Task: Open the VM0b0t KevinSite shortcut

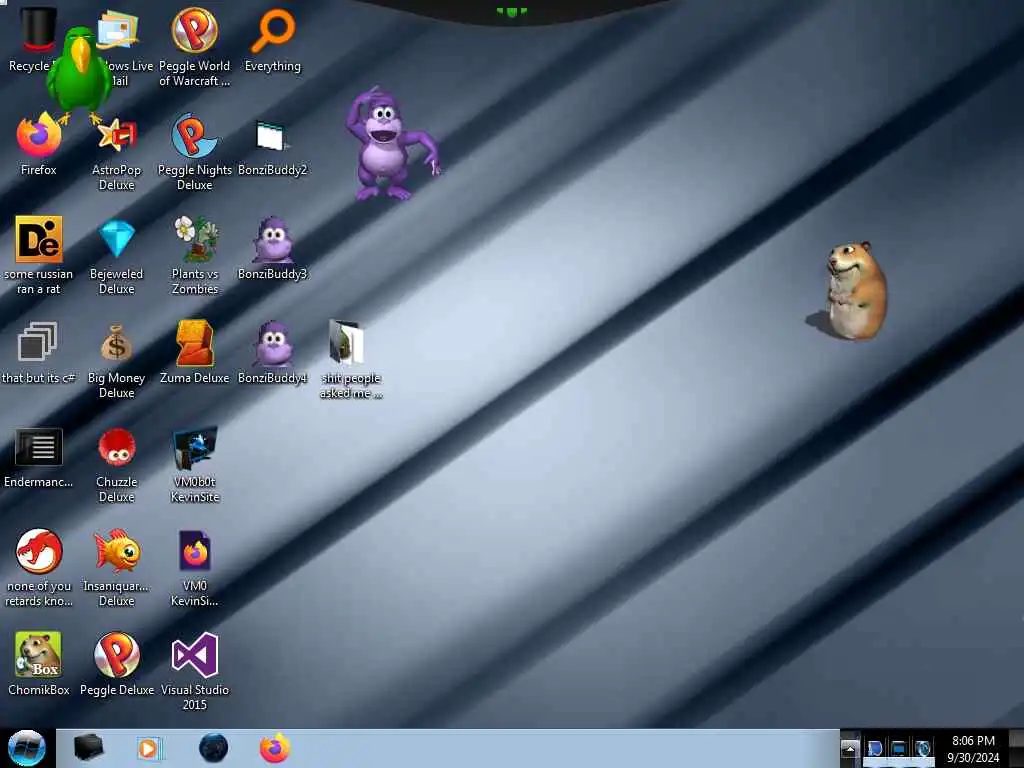Action: pos(195,447)
